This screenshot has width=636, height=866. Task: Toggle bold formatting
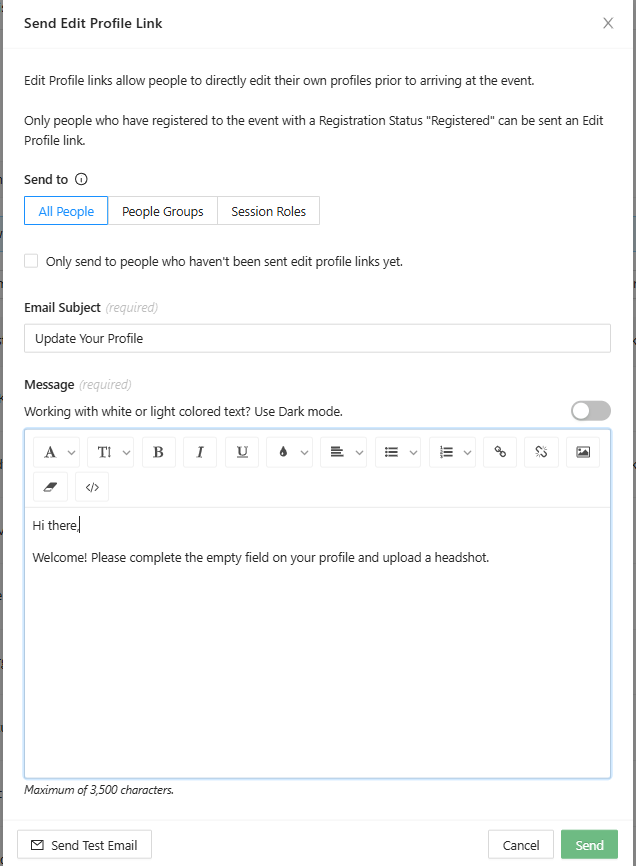click(x=158, y=452)
